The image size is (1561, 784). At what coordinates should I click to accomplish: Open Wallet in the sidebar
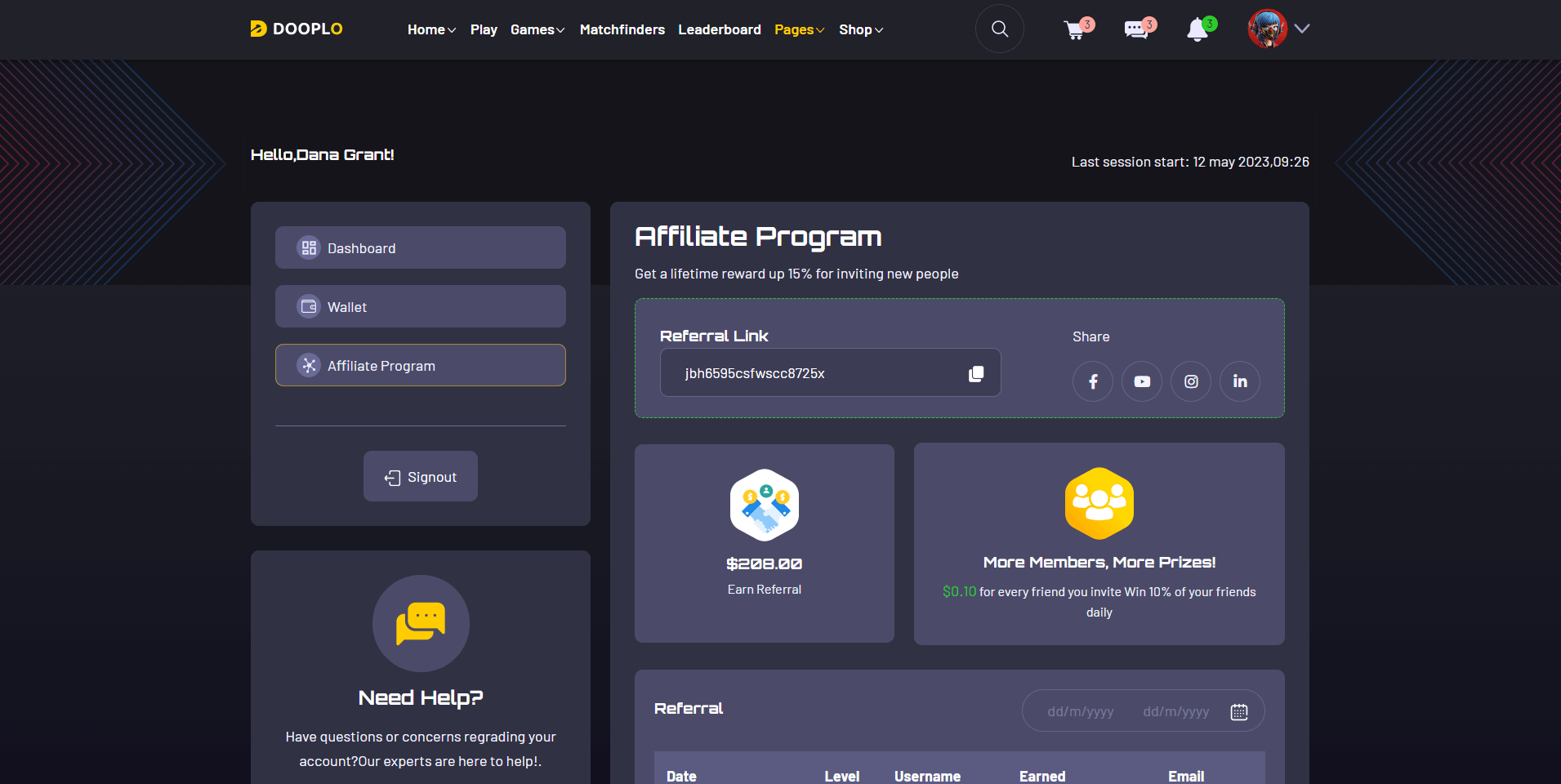tap(421, 306)
